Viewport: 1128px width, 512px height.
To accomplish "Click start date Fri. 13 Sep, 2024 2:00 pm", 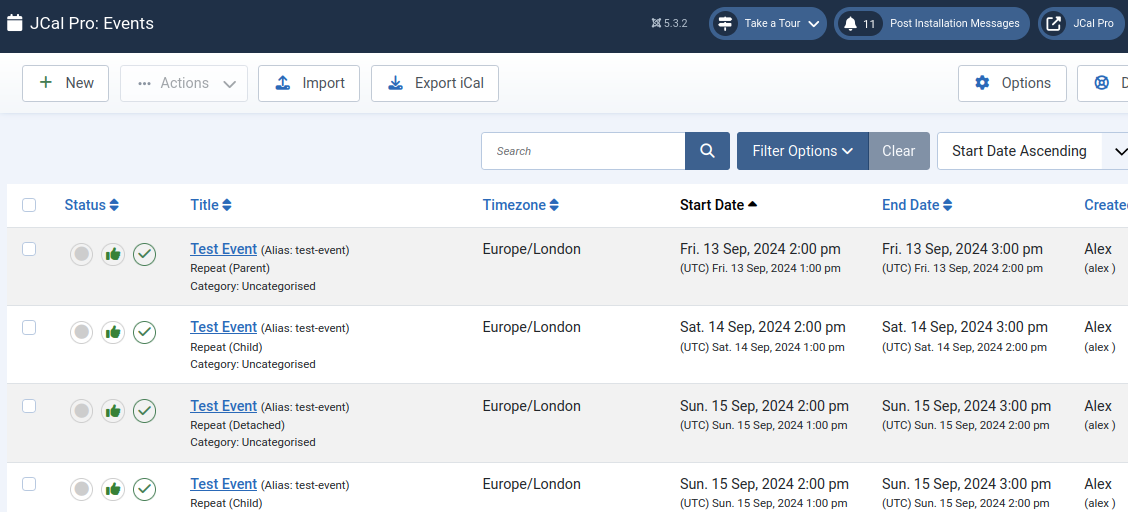I will (x=760, y=249).
